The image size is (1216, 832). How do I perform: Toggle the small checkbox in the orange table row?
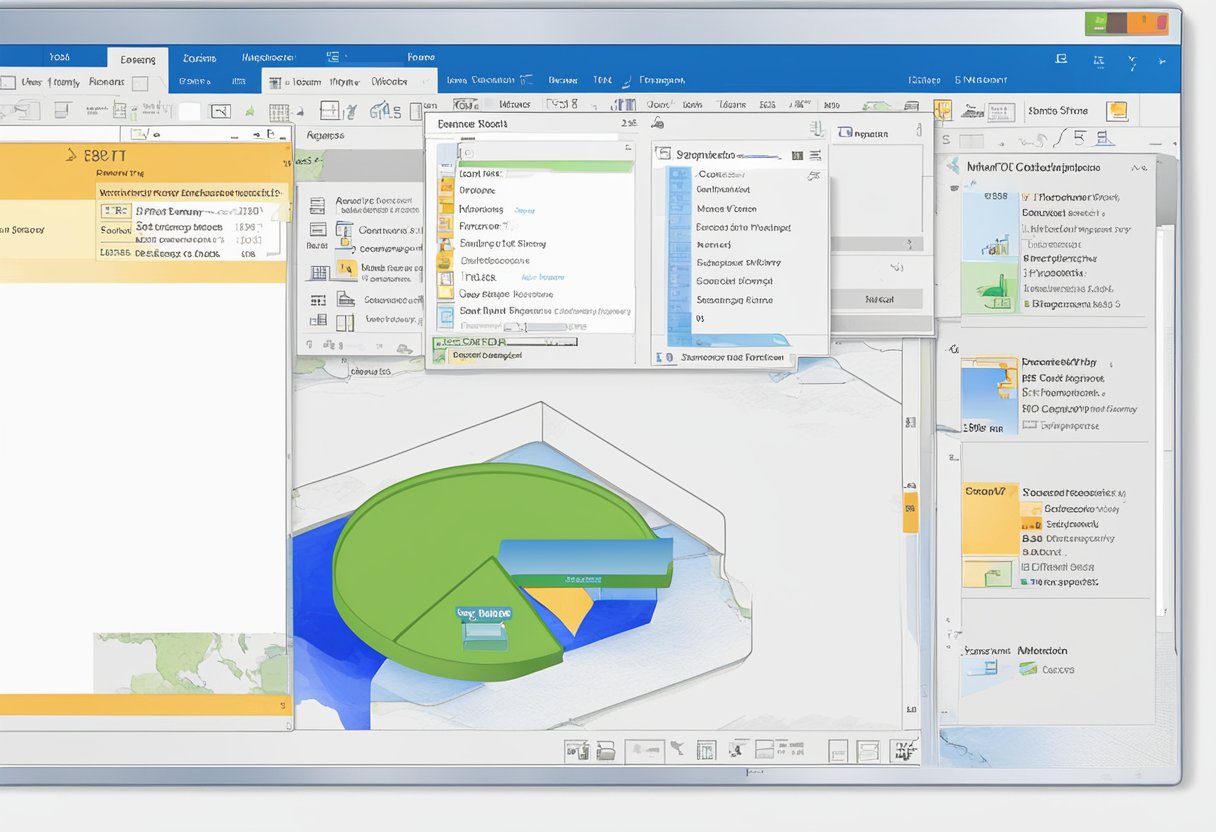pos(117,211)
